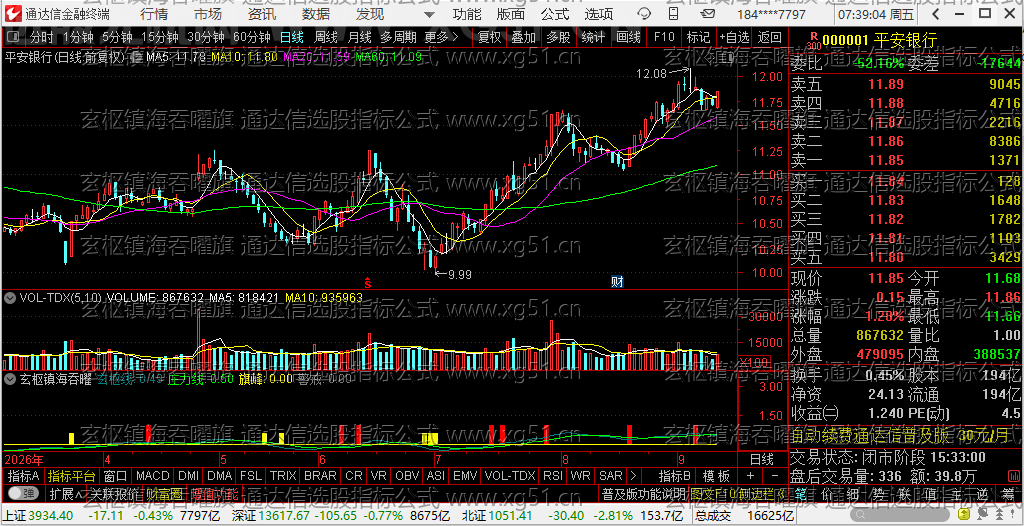
Task: Select the MACD indicator tab
Action: (x=153, y=476)
